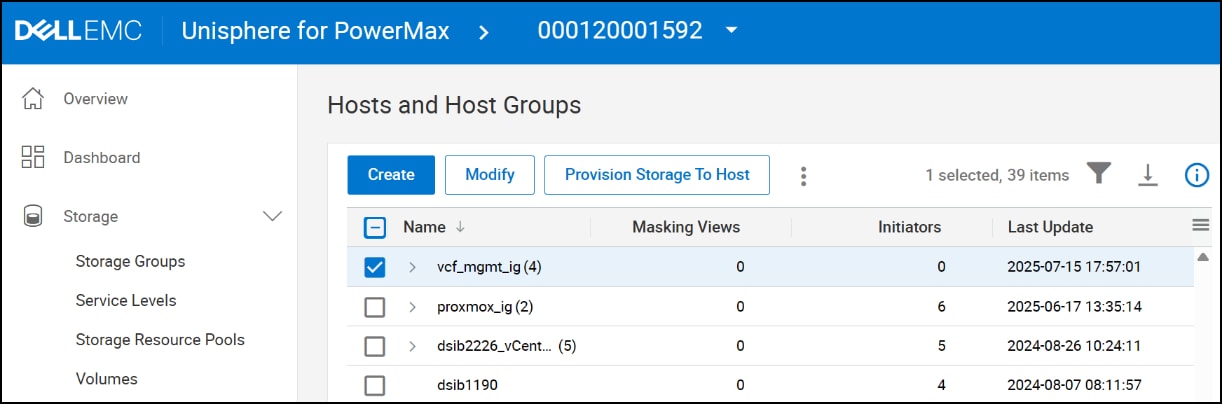1222x404 pixels.
Task: Open the table column settings icon
Action: pos(1201,226)
